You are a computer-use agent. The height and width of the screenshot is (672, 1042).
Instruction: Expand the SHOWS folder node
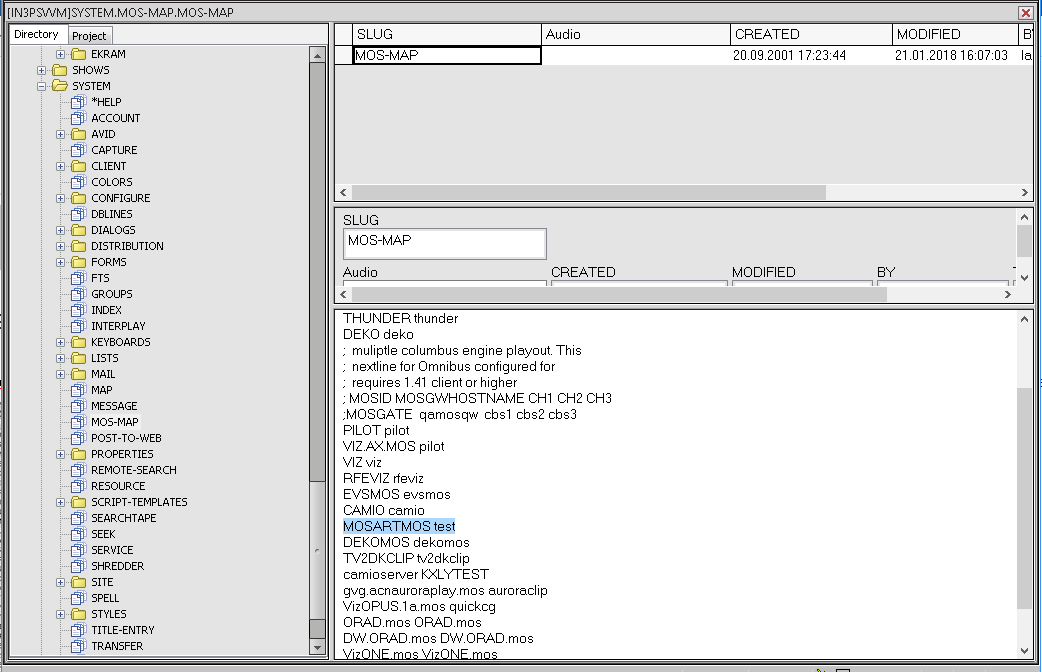click(x=42, y=70)
